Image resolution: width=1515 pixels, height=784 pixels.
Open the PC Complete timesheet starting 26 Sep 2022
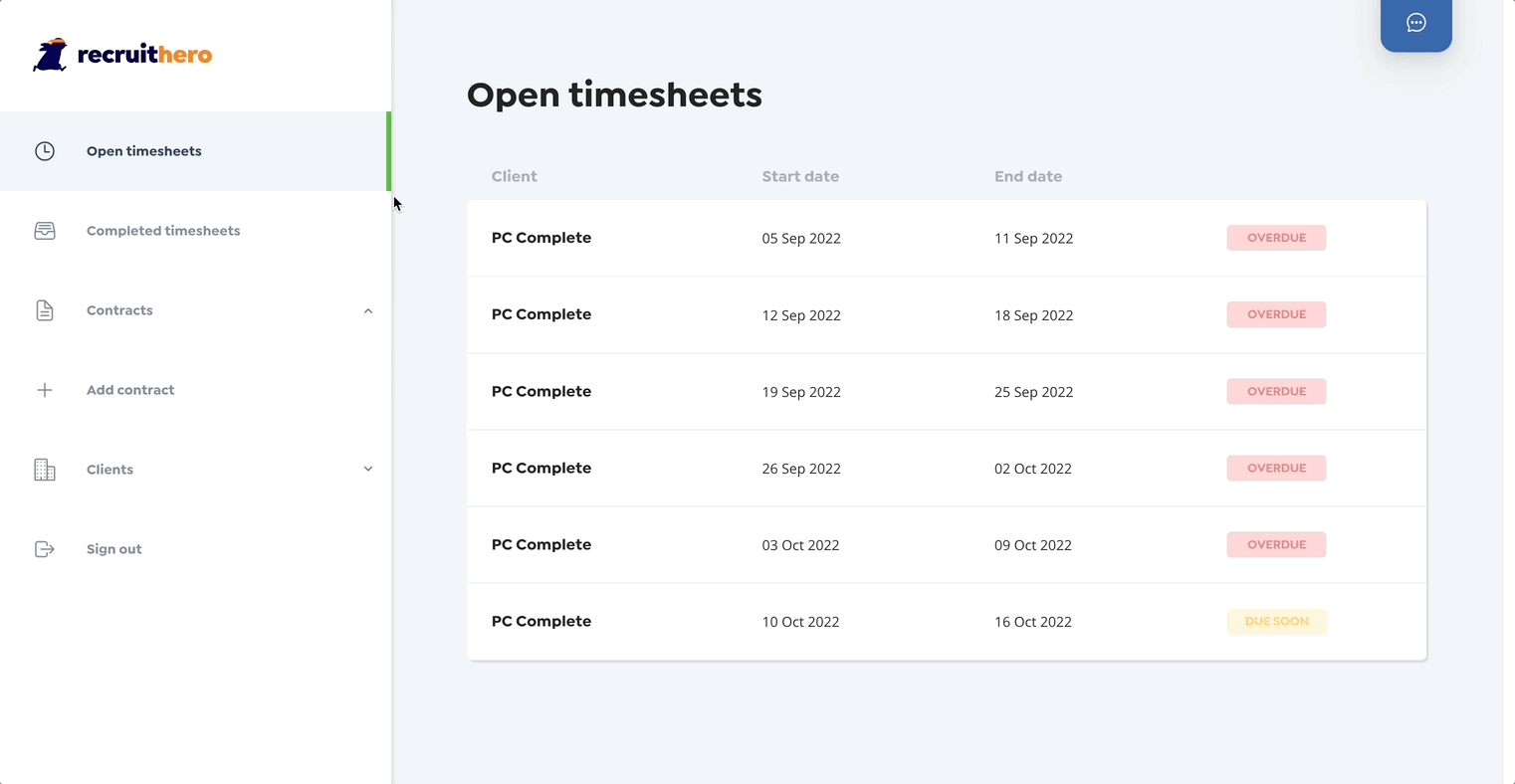point(947,468)
